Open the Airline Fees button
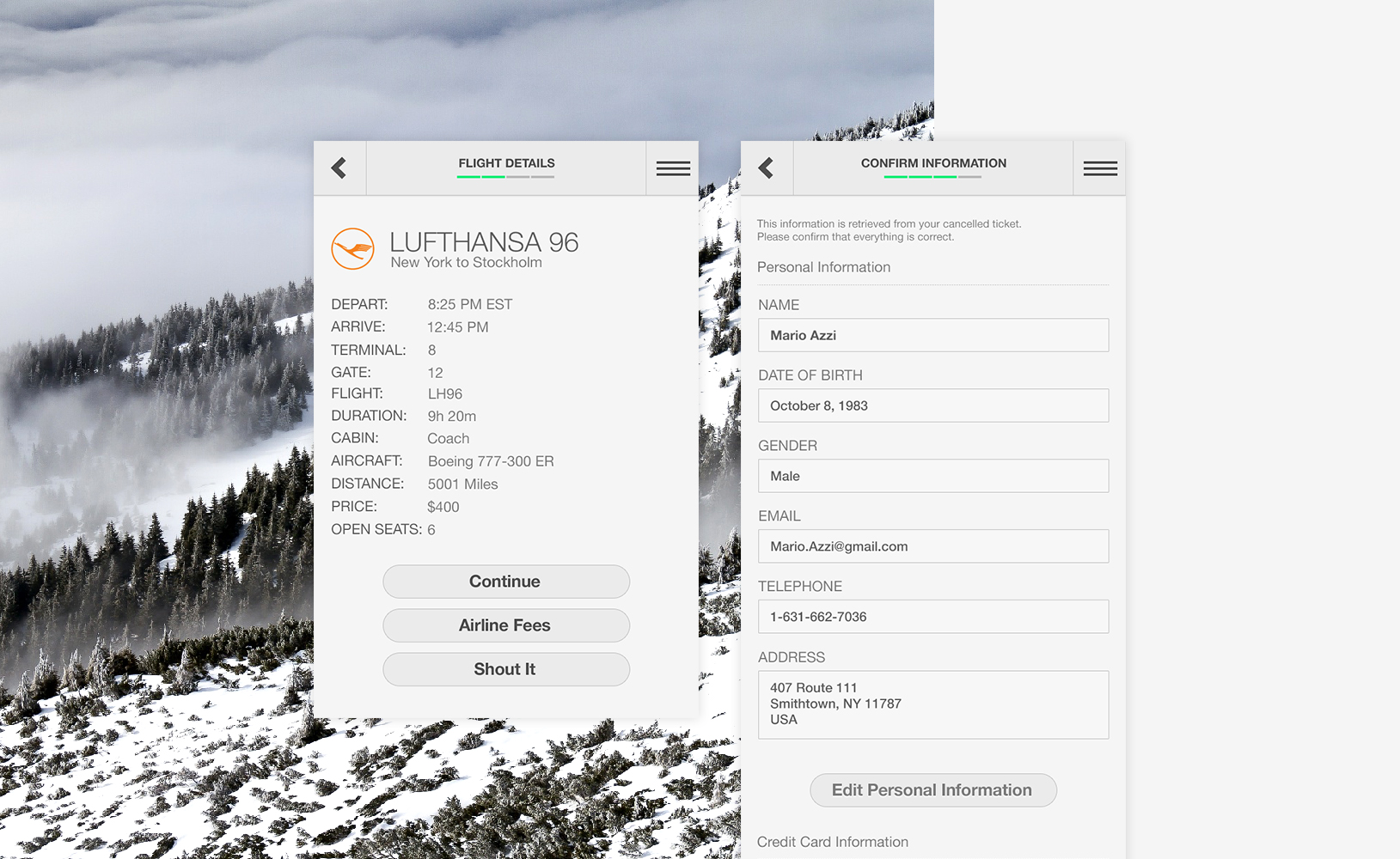 pos(505,625)
